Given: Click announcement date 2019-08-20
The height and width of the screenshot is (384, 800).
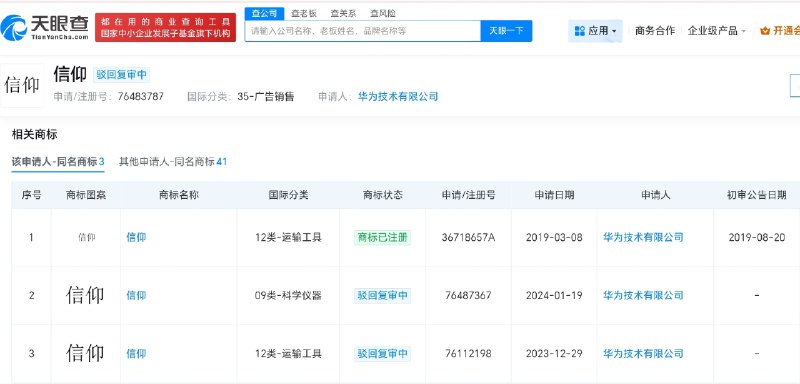Looking at the screenshot, I should pos(757,237).
